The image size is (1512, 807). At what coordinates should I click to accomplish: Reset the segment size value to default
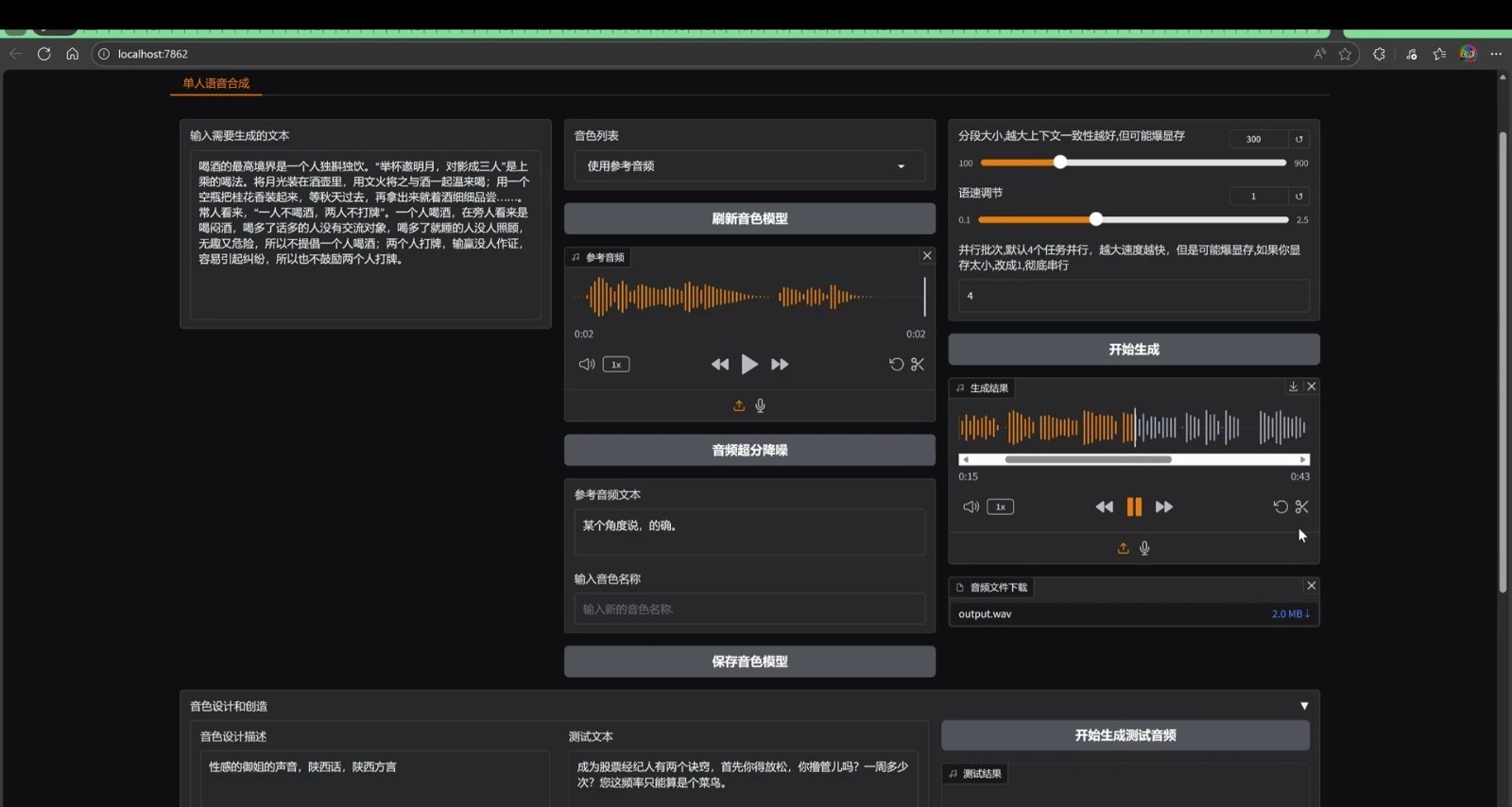click(1299, 139)
